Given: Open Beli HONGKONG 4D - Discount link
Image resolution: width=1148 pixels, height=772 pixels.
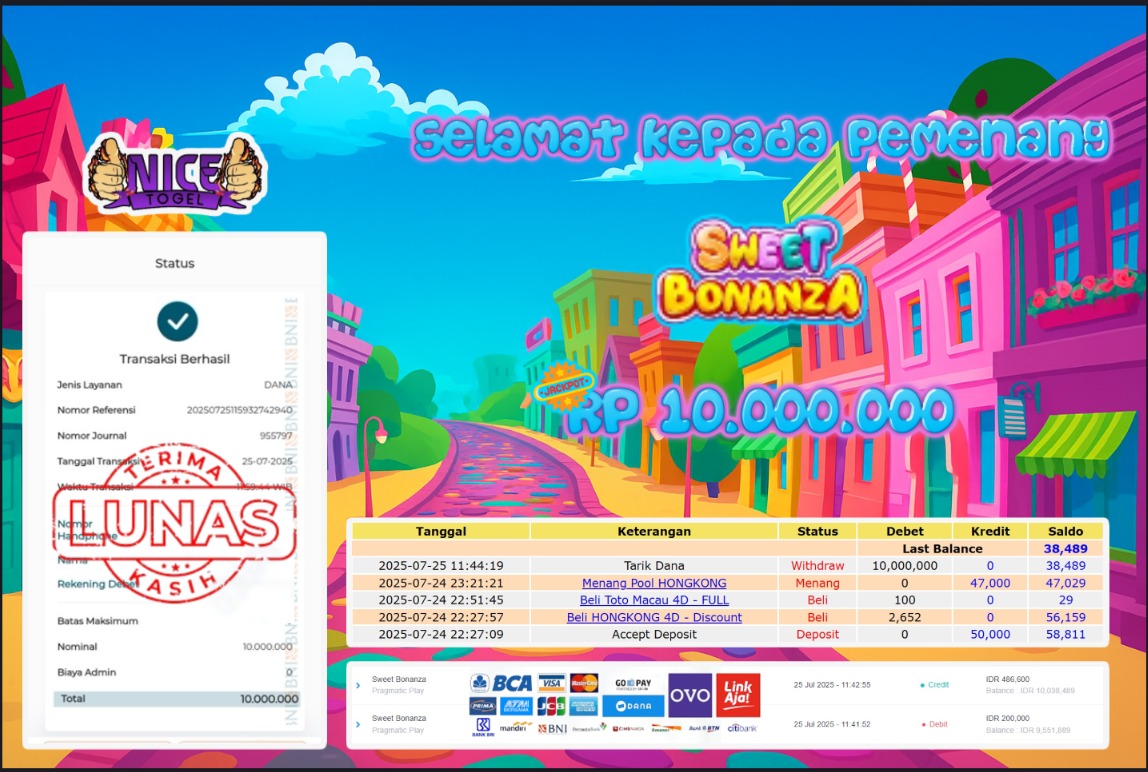Looking at the screenshot, I should [654, 617].
